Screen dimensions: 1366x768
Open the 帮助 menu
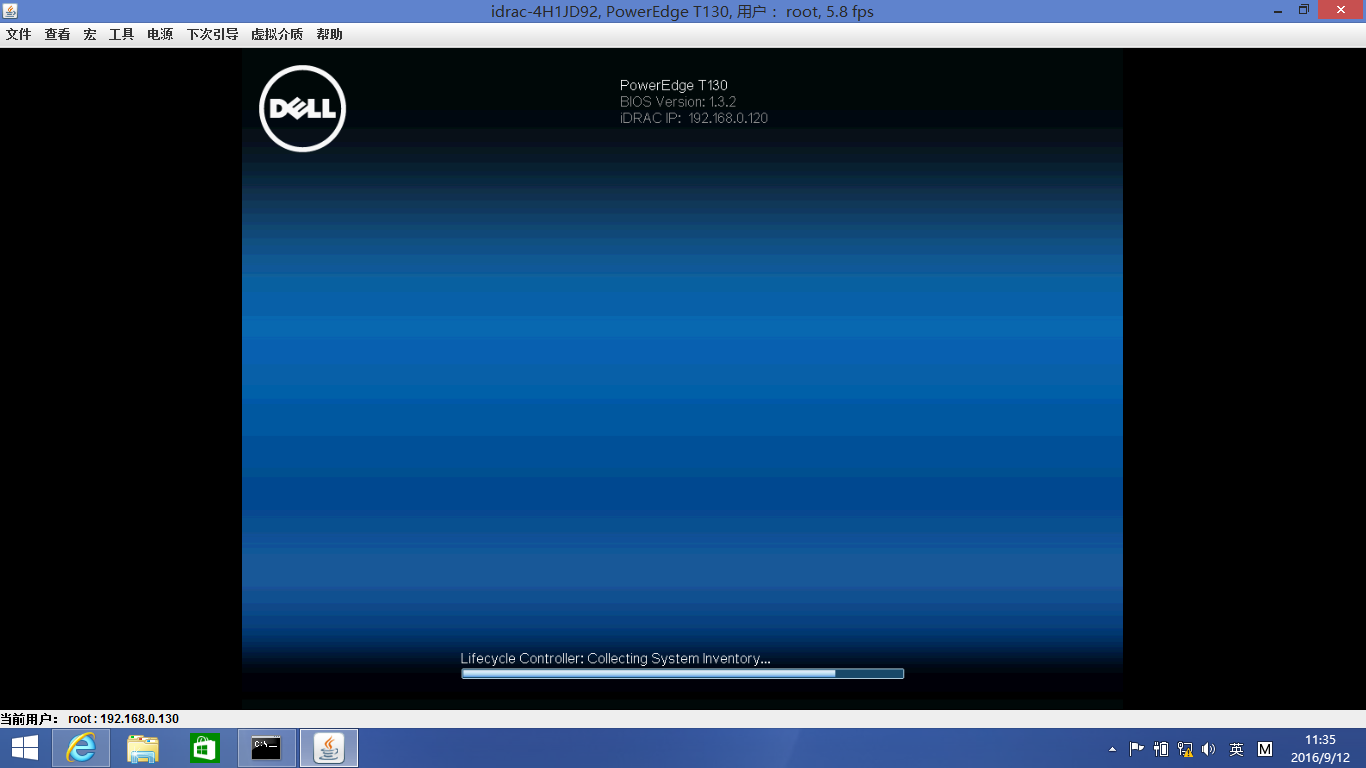click(x=329, y=34)
